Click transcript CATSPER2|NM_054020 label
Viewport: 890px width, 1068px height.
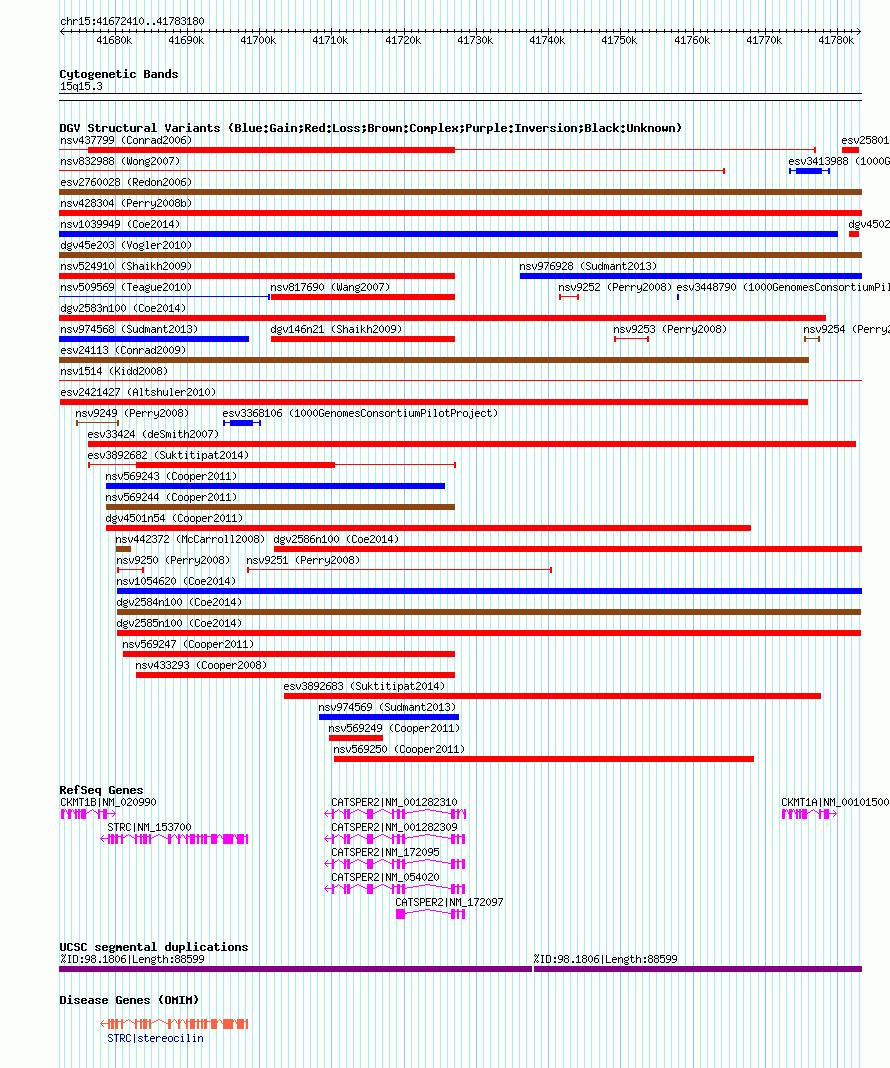coord(385,877)
